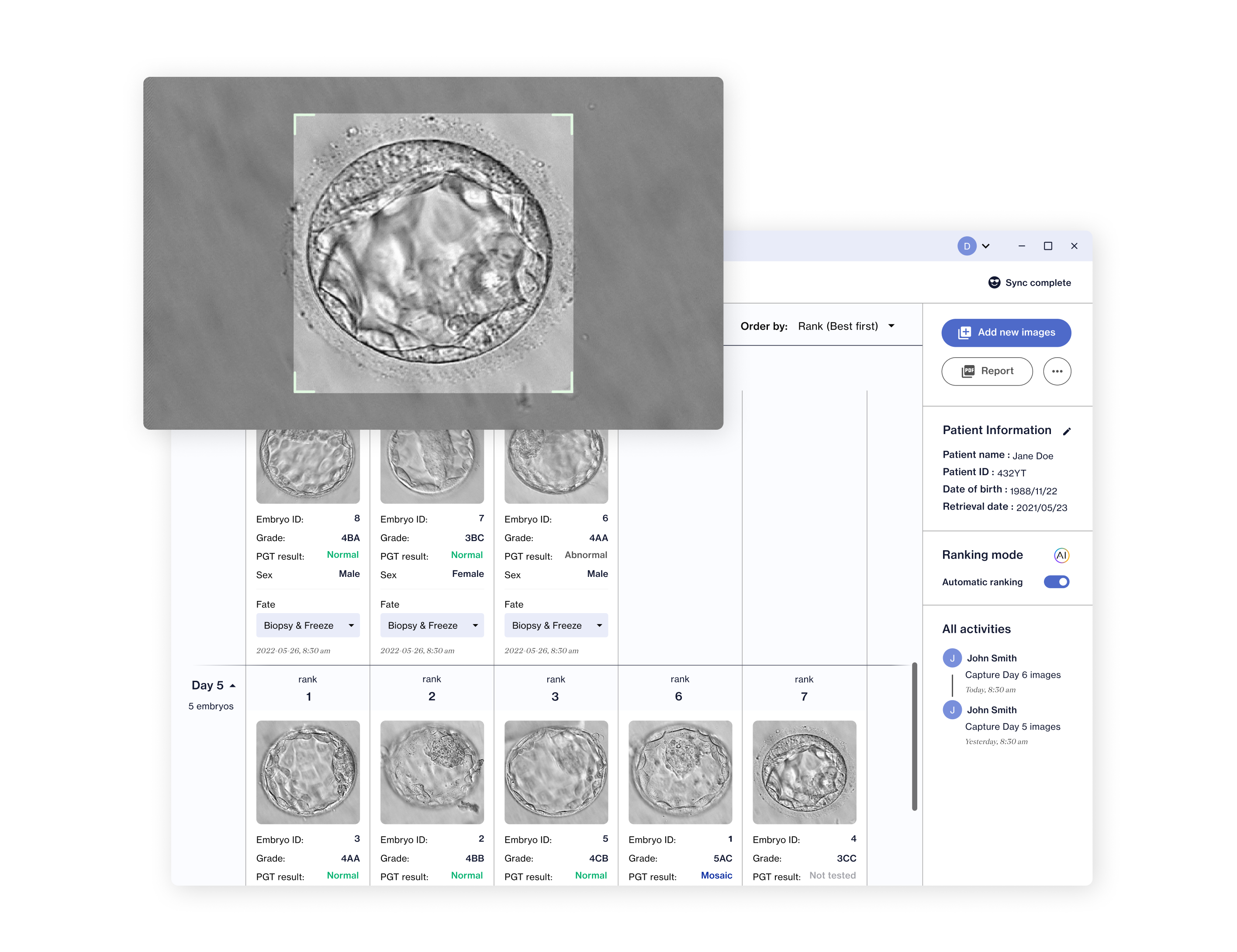Screen dimensions: 1237x952
Task: Open Embryo ID 7 thumbnail image
Action: (x=432, y=466)
